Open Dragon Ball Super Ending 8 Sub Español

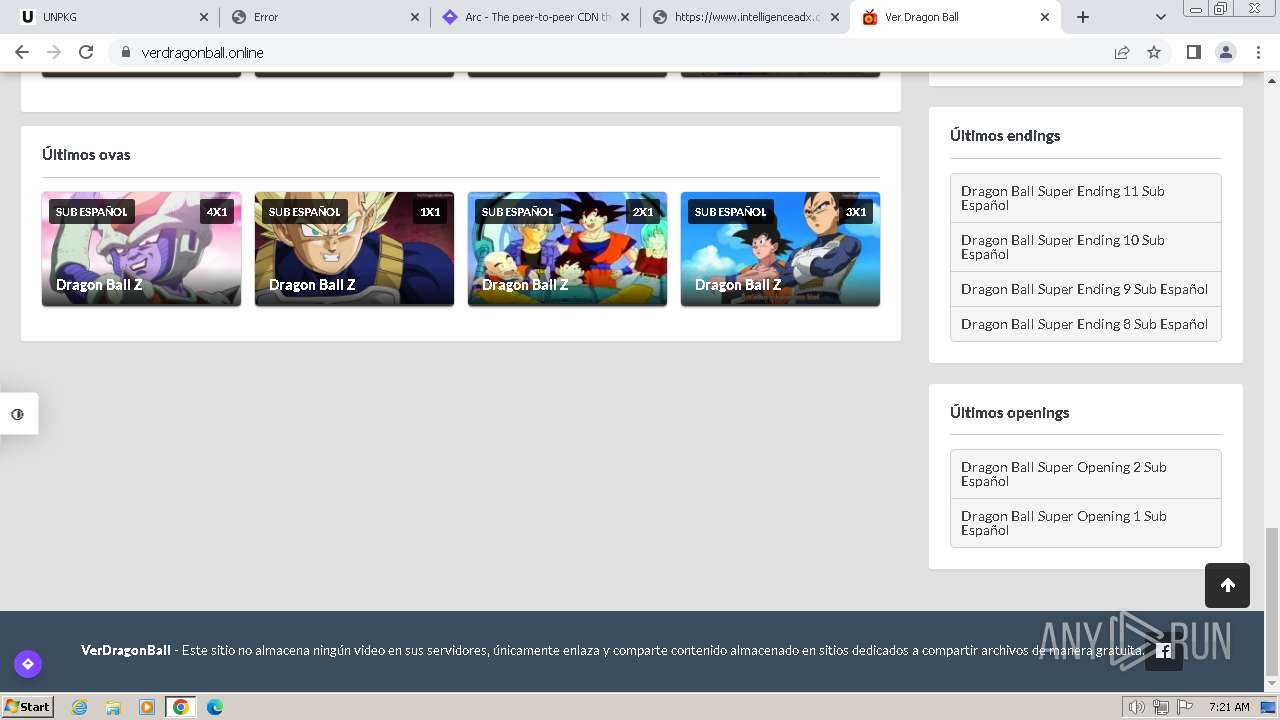point(1085,324)
